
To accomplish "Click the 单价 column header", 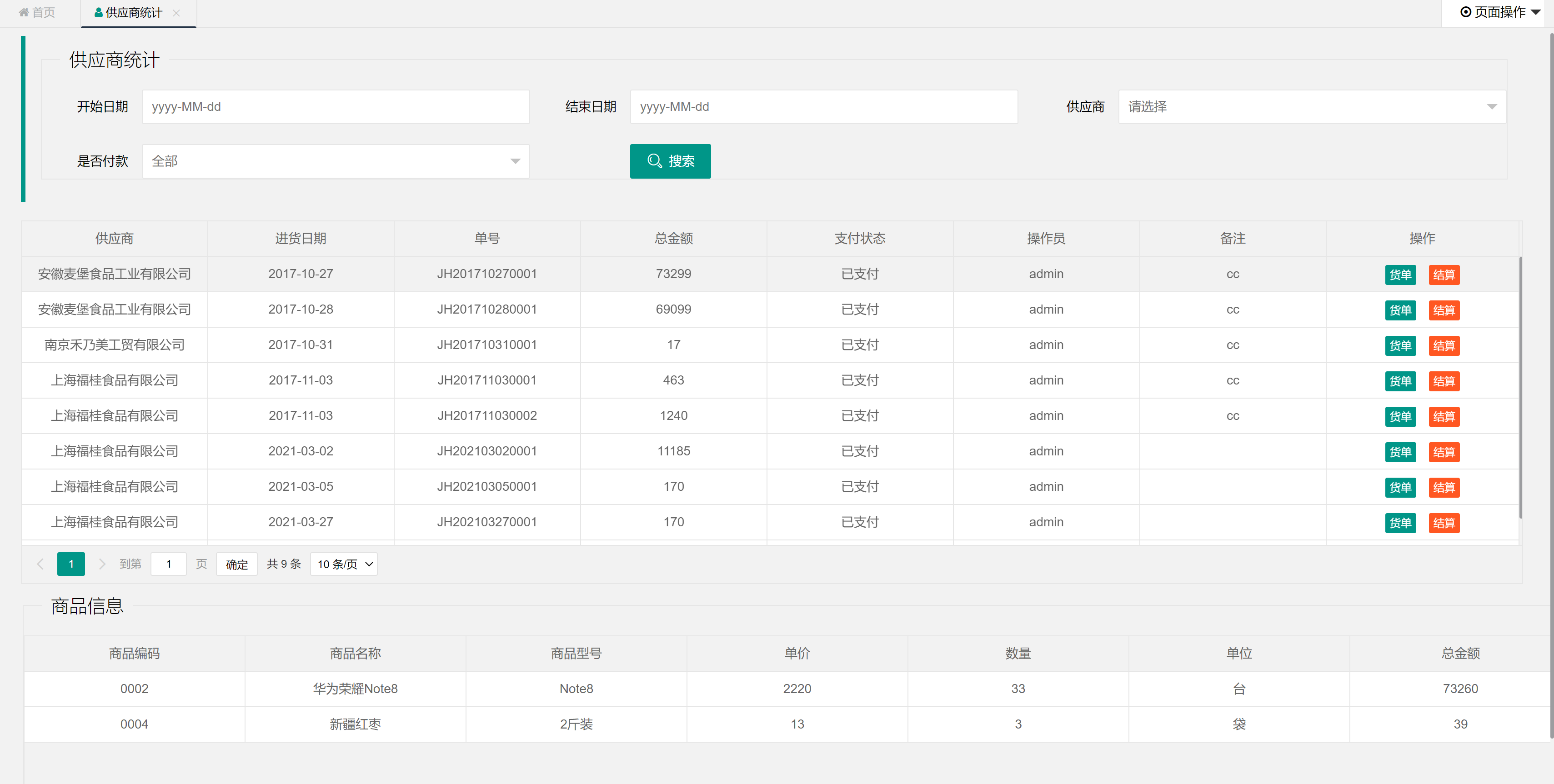I will [x=797, y=653].
